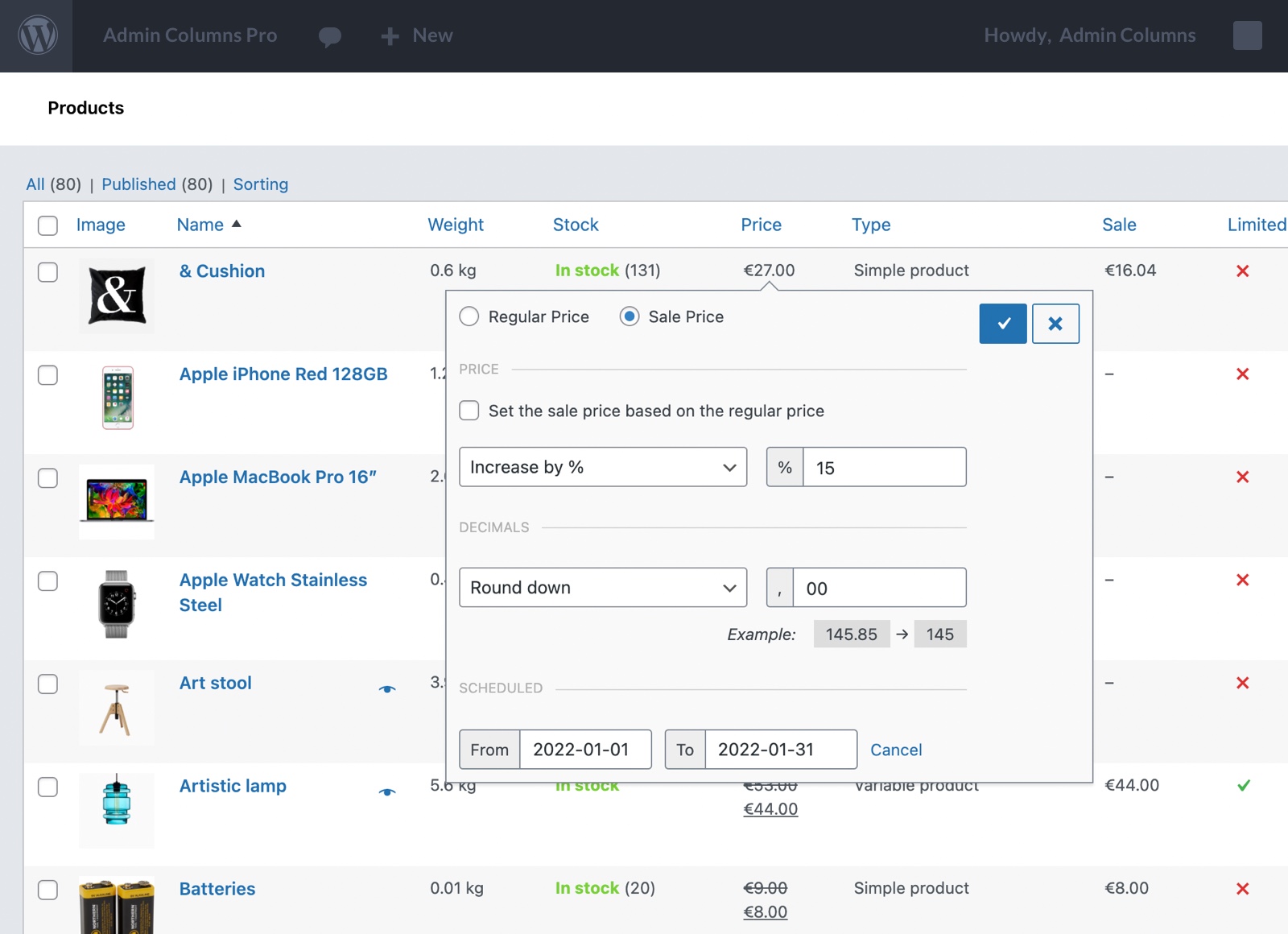Check the Batteries row checkbox
Screen dimensions: 1288x934
pos(48,890)
